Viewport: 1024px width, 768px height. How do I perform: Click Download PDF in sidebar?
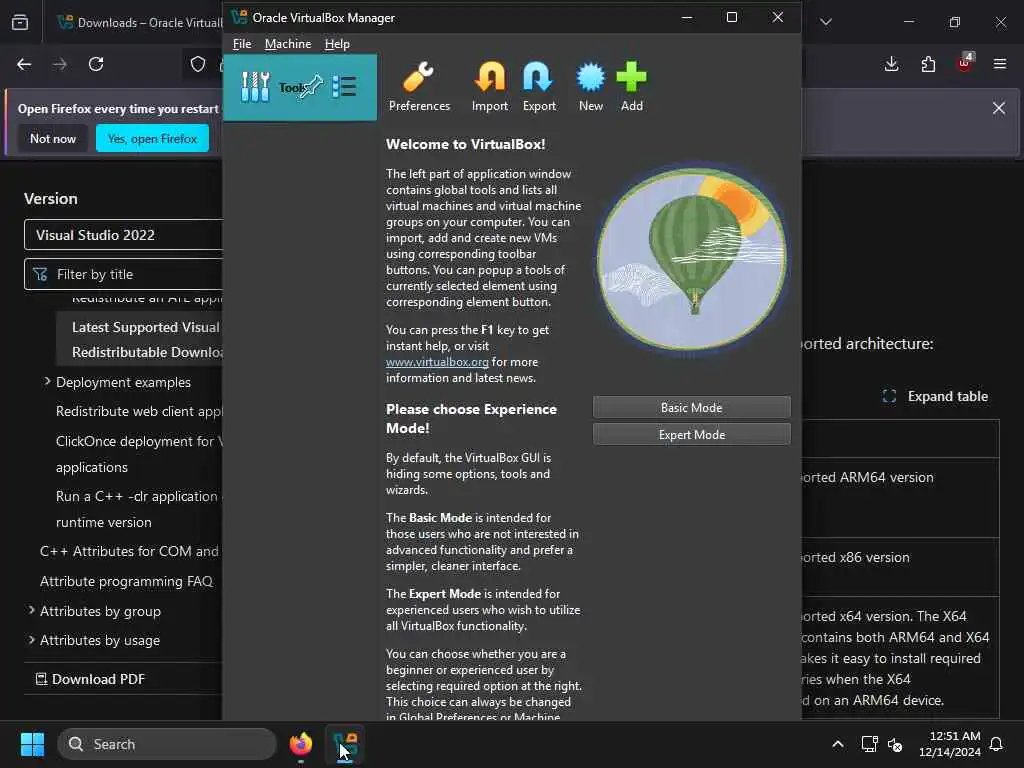pyautogui.click(x=90, y=679)
